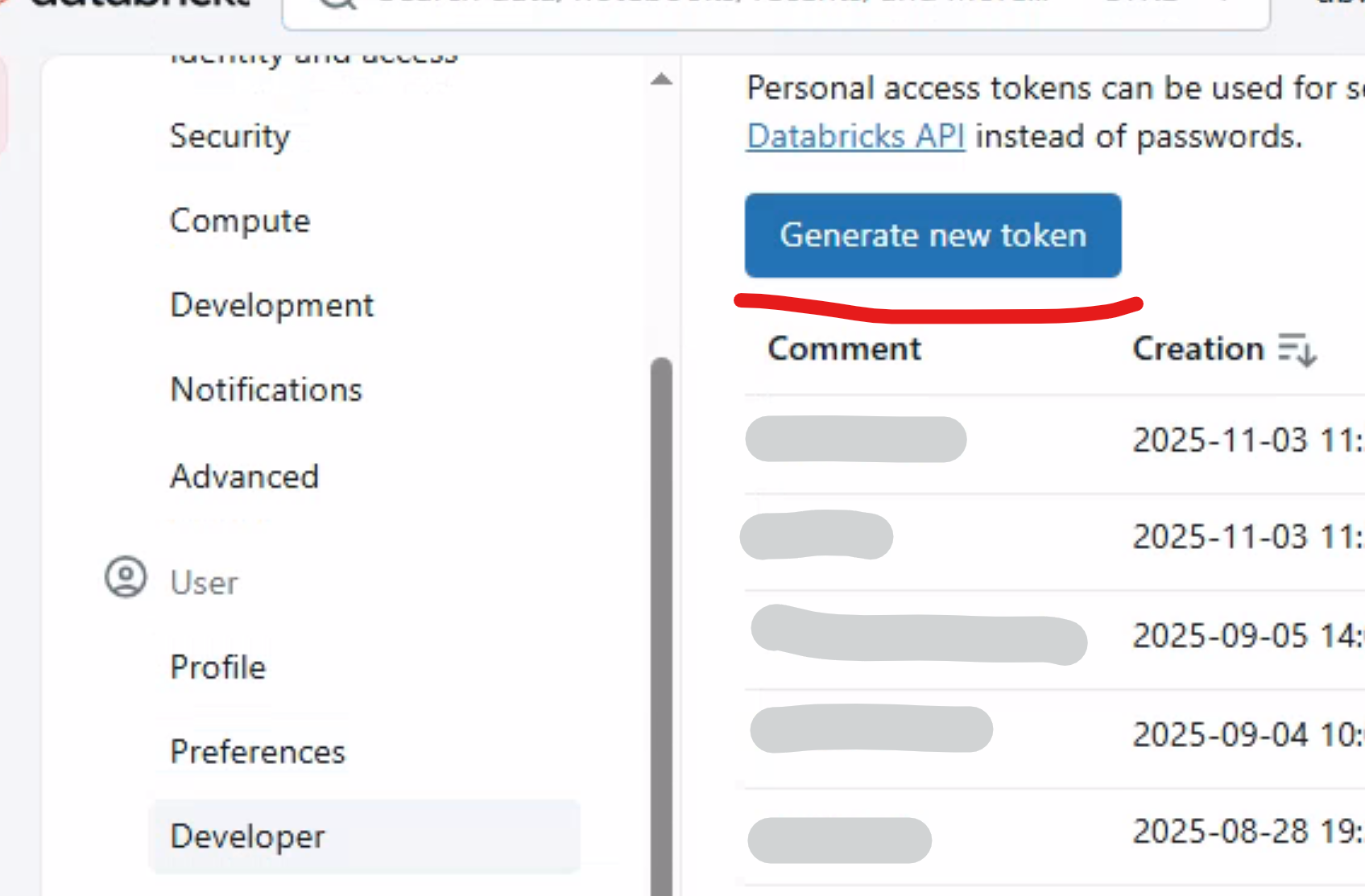
Task: Open the Compute settings page
Action: [x=239, y=220]
